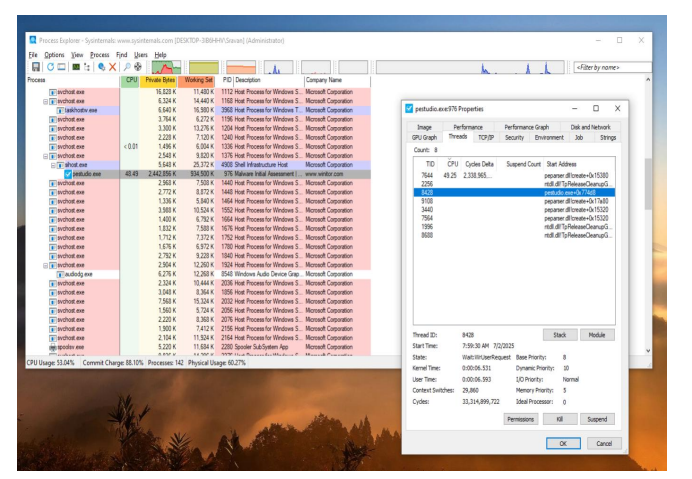Switch to the TCP/IP tab
692x479 pixels.
(x=484, y=137)
